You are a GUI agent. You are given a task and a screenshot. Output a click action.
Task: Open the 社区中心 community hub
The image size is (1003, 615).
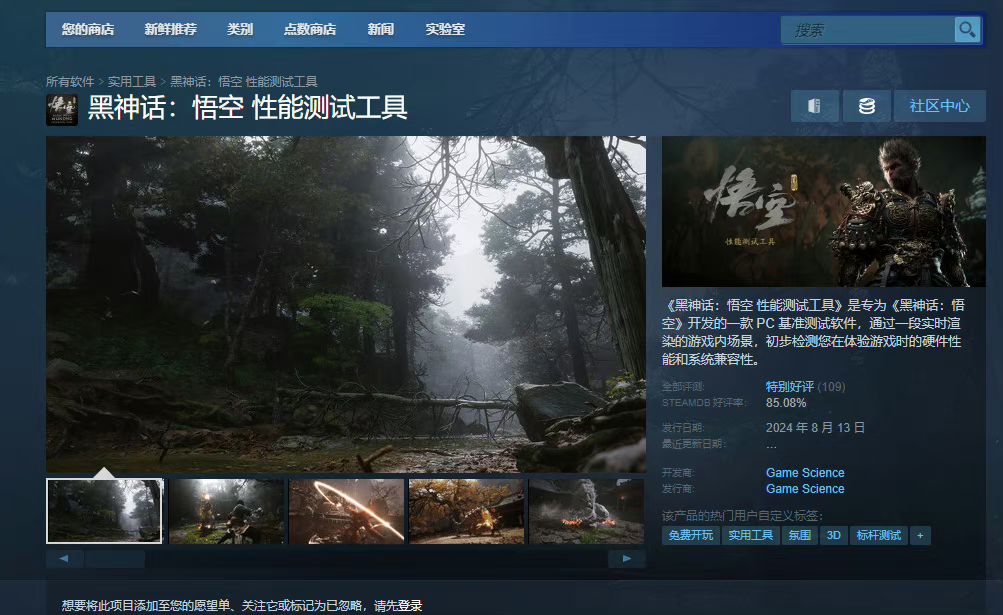point(939,106)
